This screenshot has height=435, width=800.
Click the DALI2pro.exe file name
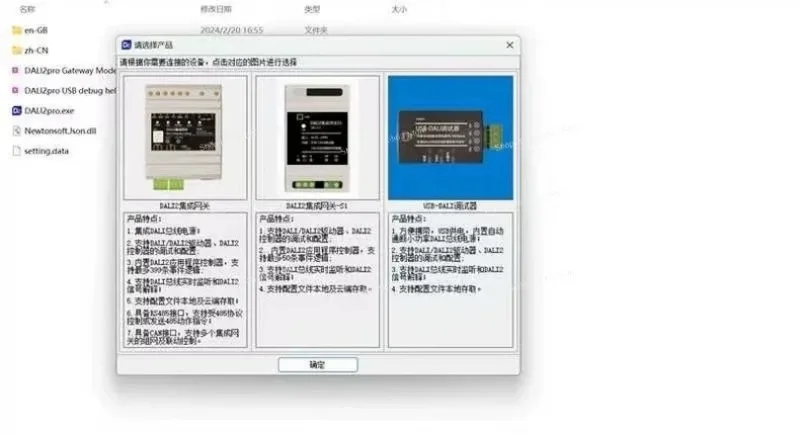point(49,110)
